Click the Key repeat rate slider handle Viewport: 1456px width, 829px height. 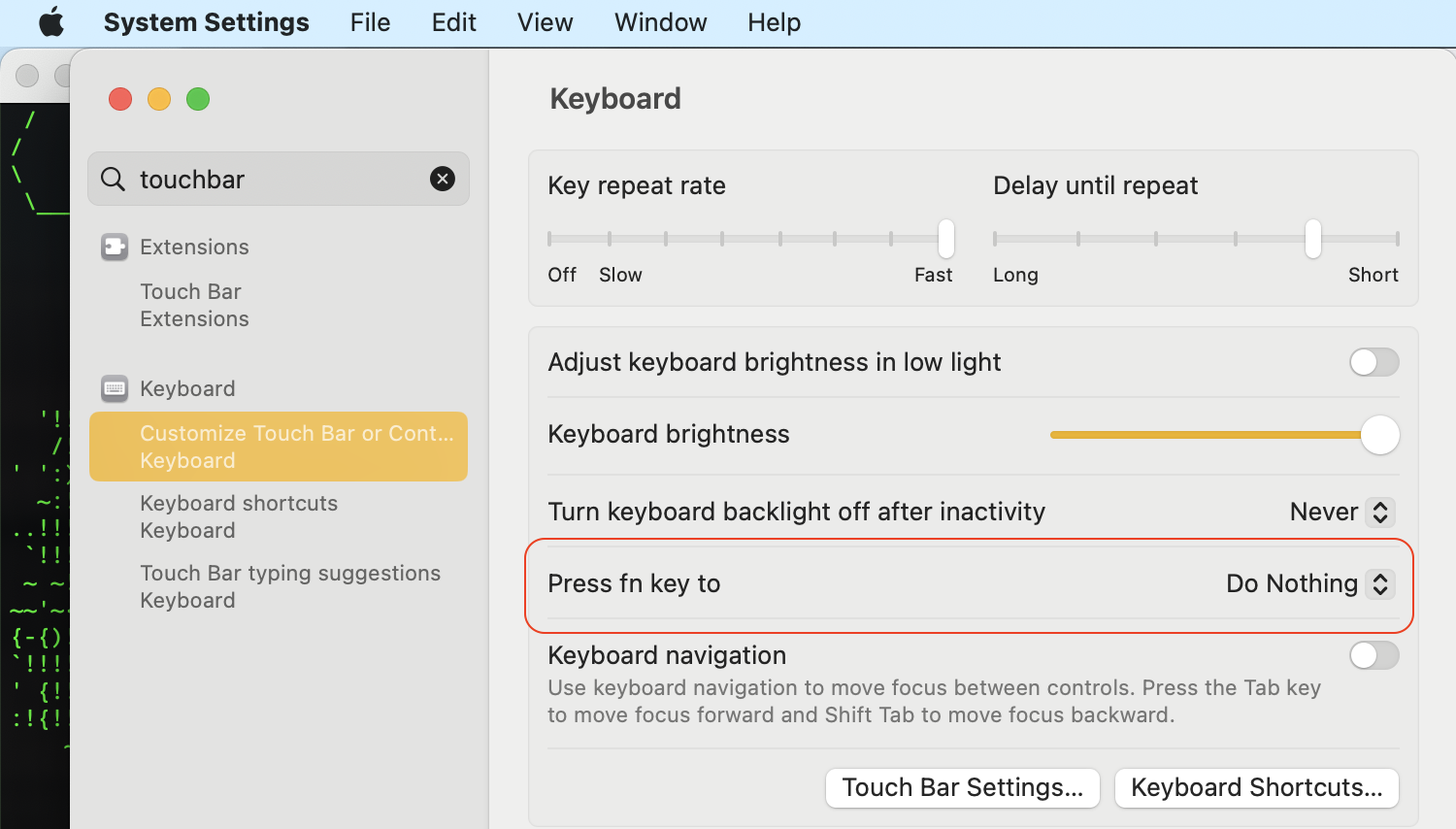click(945, 239)
